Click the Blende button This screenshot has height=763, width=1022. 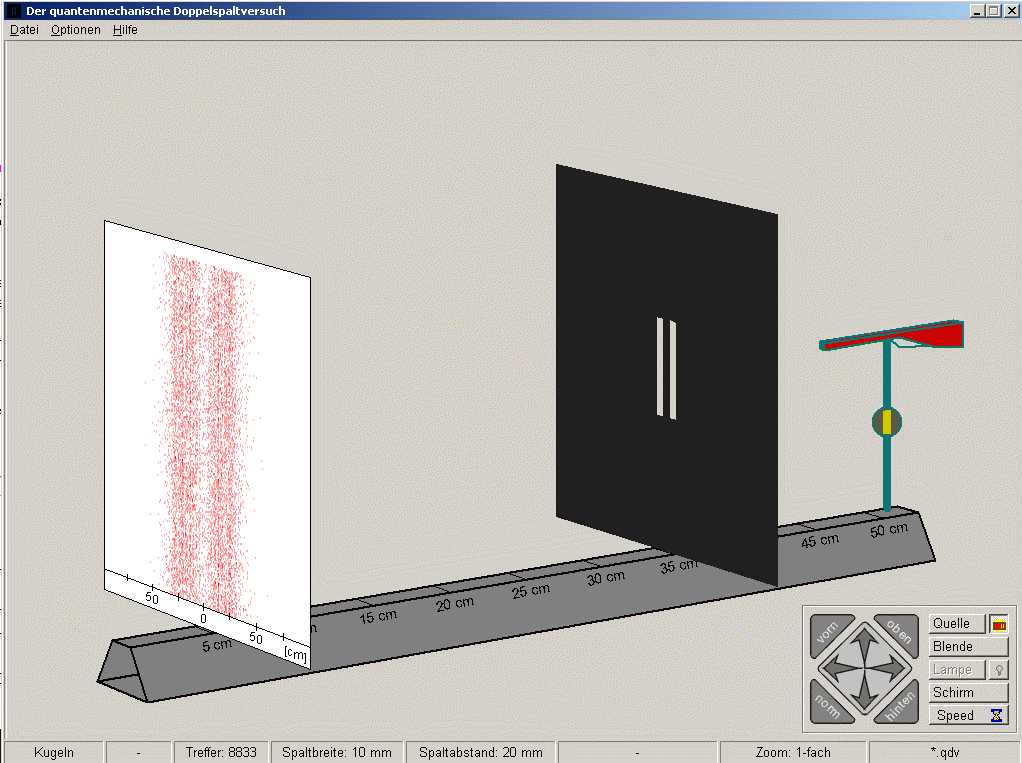pos(967,647)
